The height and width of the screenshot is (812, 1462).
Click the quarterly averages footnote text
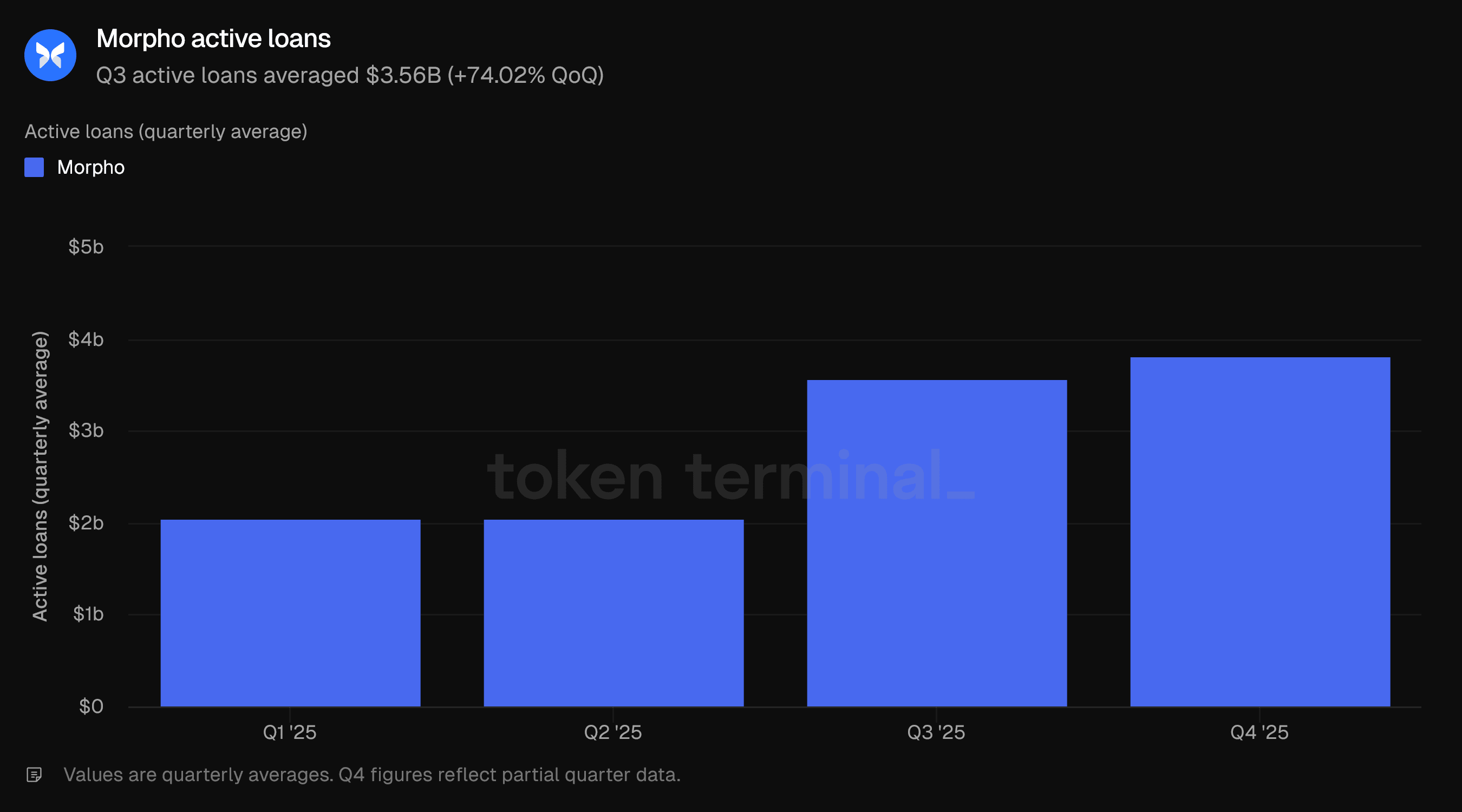click(x=372, y=775)
